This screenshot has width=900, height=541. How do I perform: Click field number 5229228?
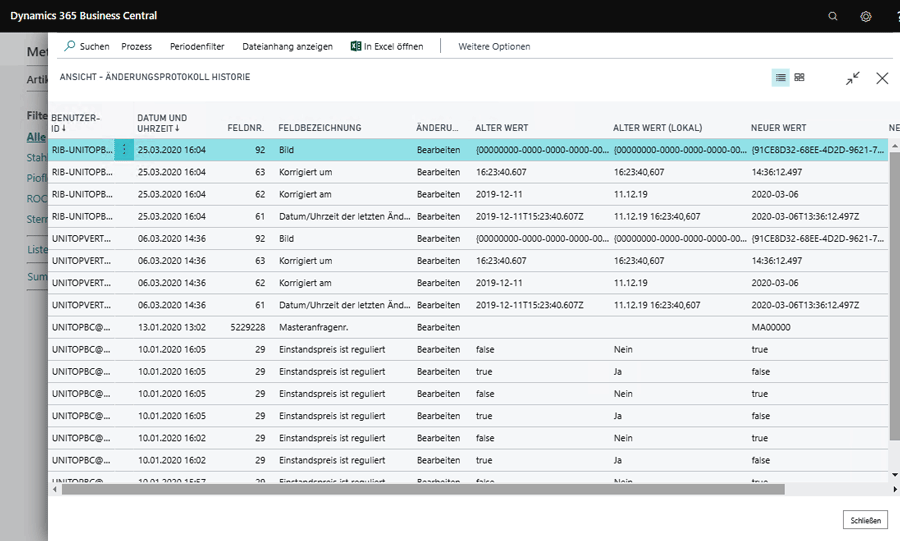pos(247,327)
